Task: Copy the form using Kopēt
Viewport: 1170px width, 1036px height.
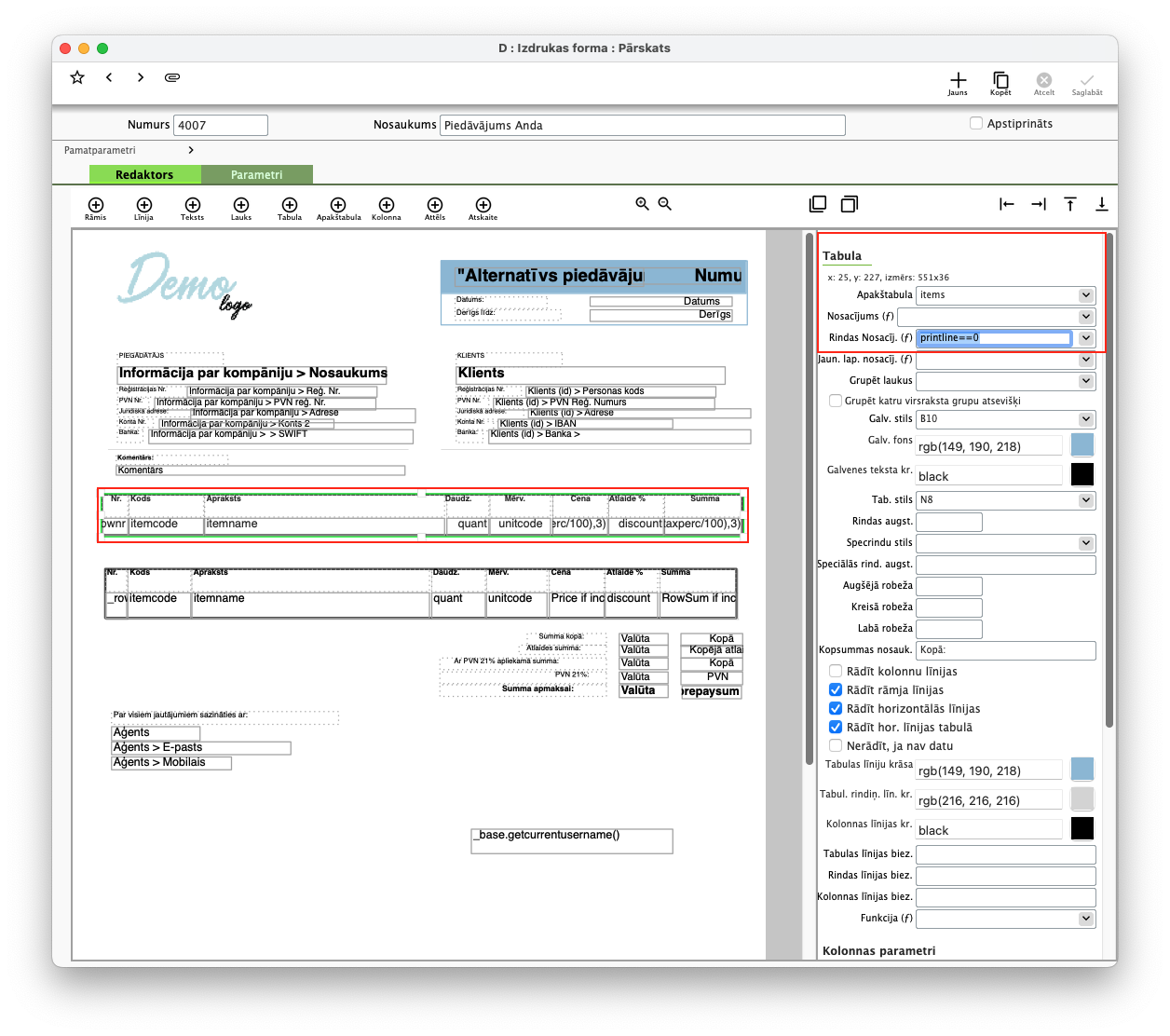Action: [x=1000, y=84]
